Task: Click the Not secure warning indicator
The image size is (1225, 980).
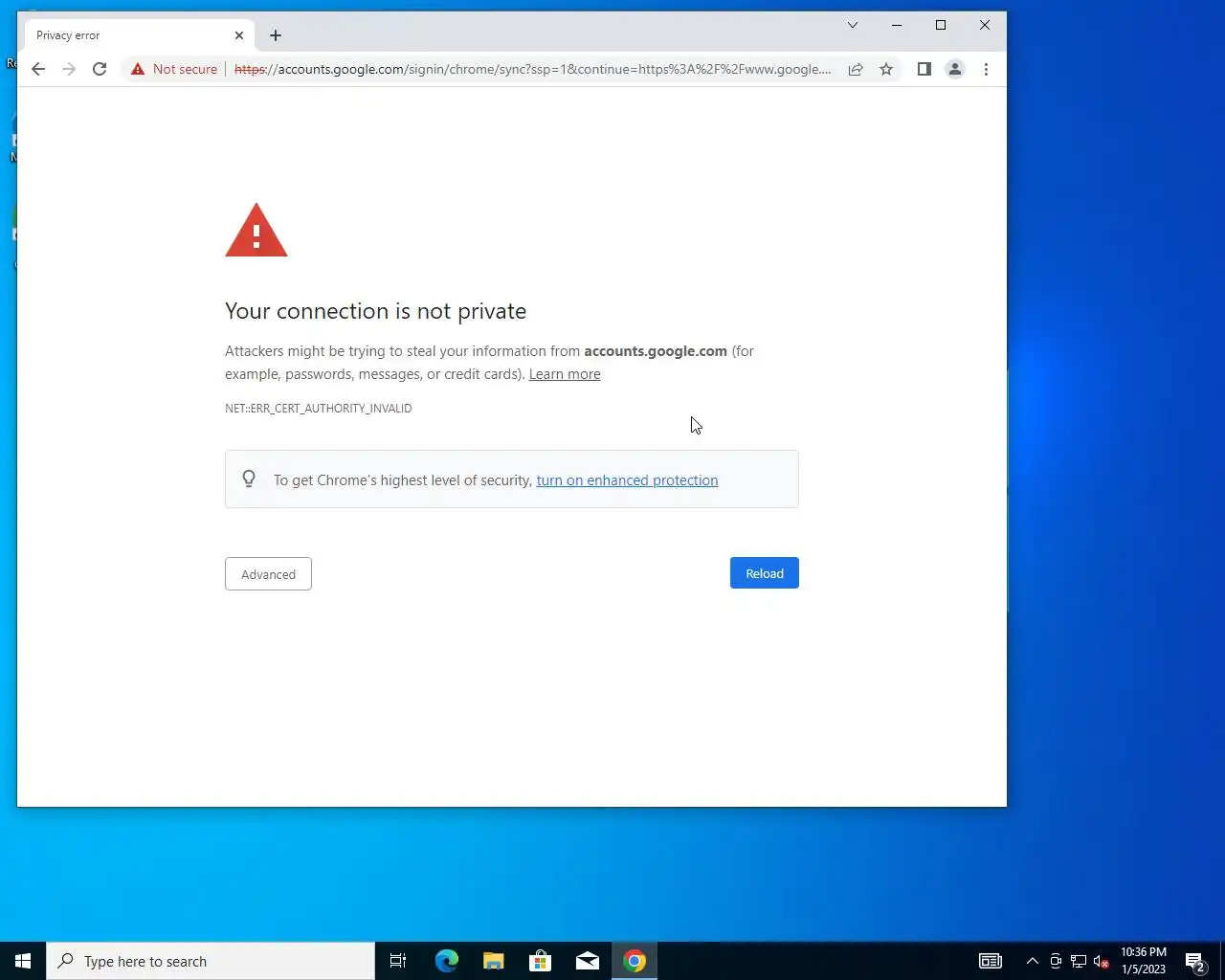Action: pyautogui.click(x=174, y=69)
